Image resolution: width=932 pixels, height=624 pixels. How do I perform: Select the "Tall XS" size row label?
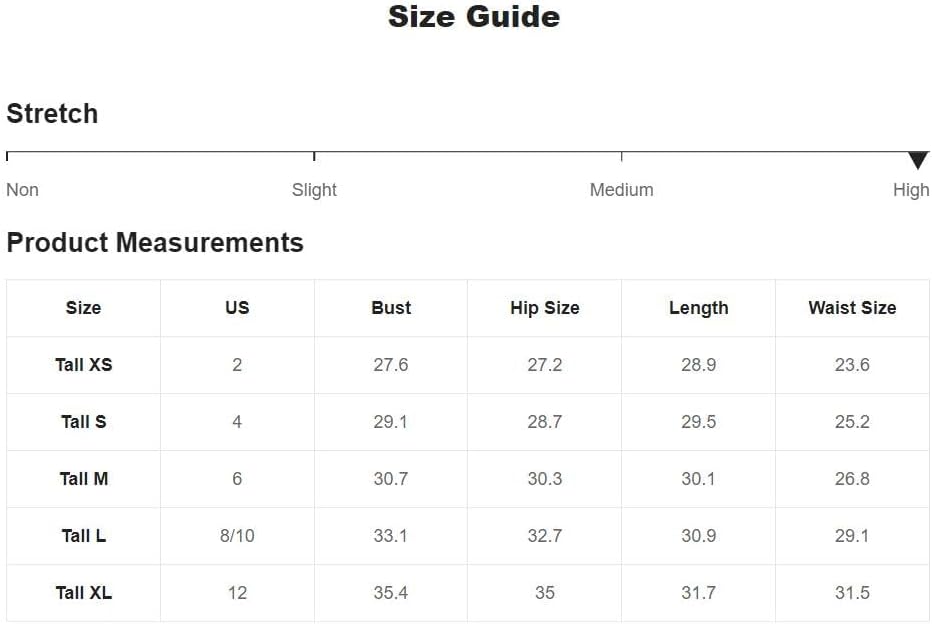point(84,365)
